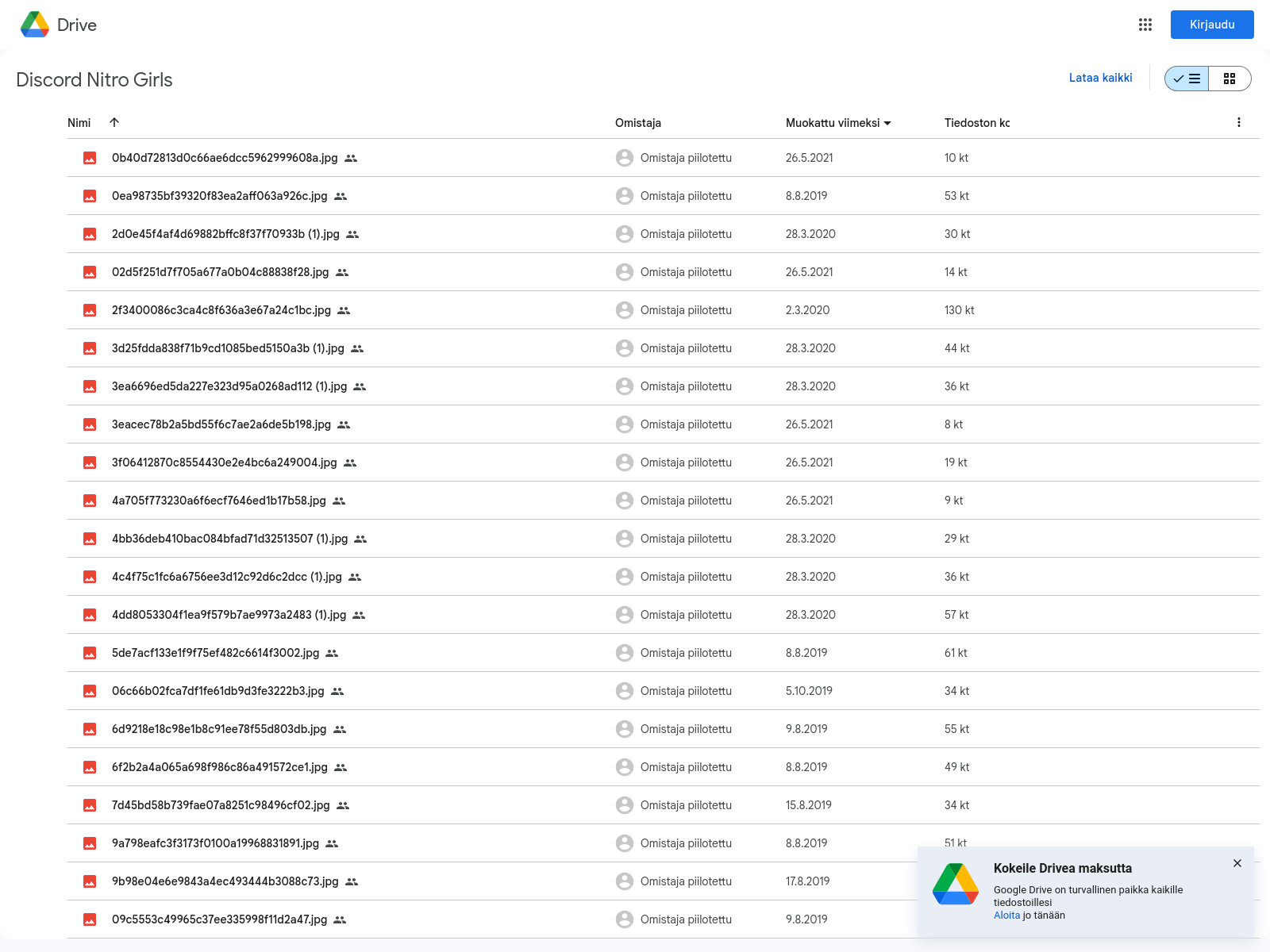The image size is (1270, 952).
Task: Select file 2d0e45f4af4d69882bffc8f37f70933b (1).jpg
Action: 225,234
